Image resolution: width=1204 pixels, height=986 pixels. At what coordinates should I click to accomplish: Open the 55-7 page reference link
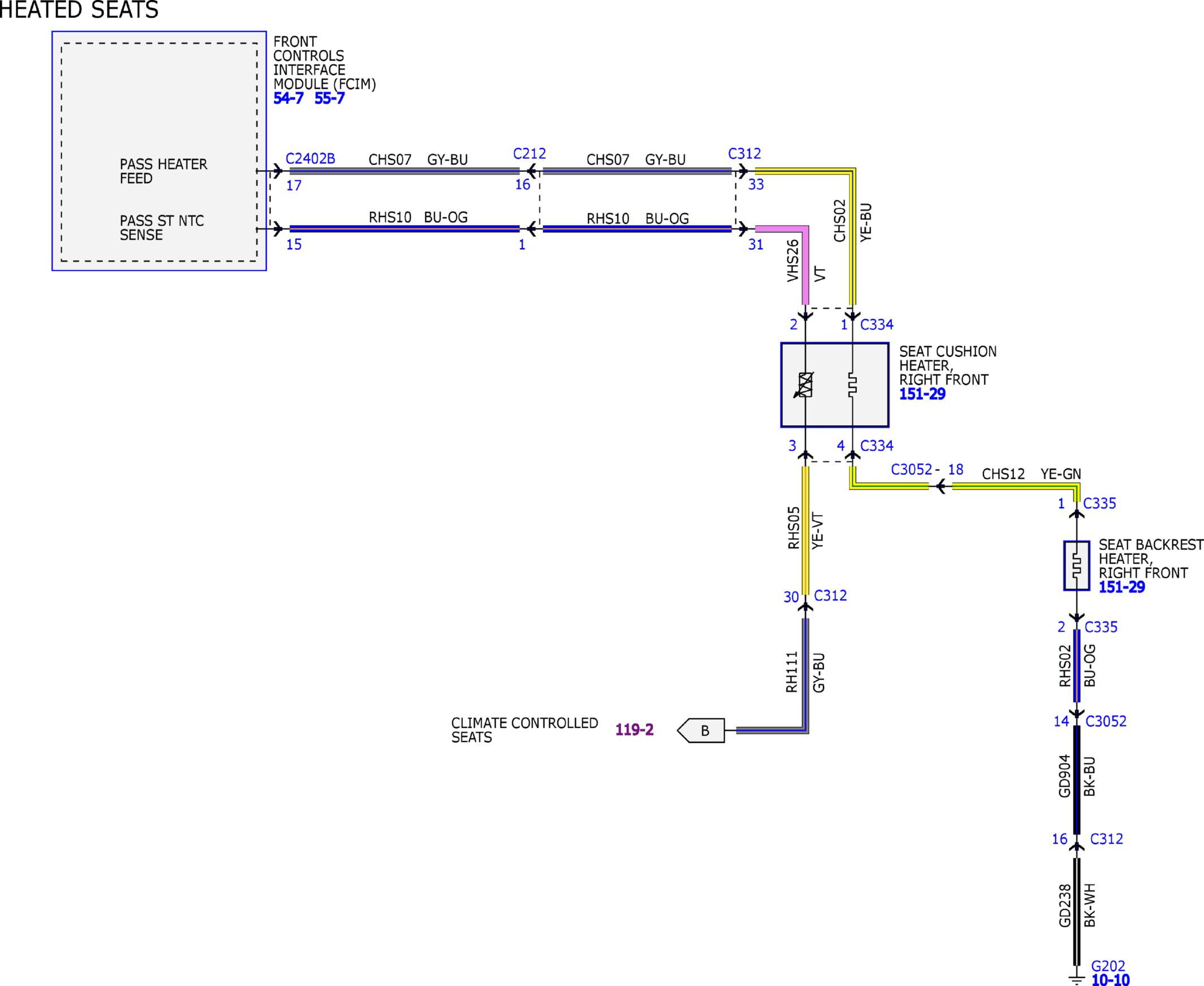tap(330, 98)
